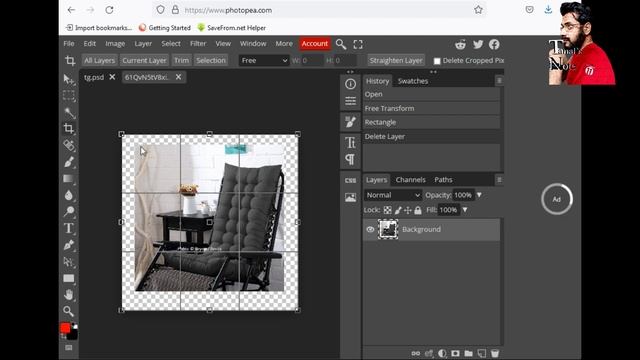
Task: Create a new layer icon
Action: pyautogui.click(x=482, y=353)
